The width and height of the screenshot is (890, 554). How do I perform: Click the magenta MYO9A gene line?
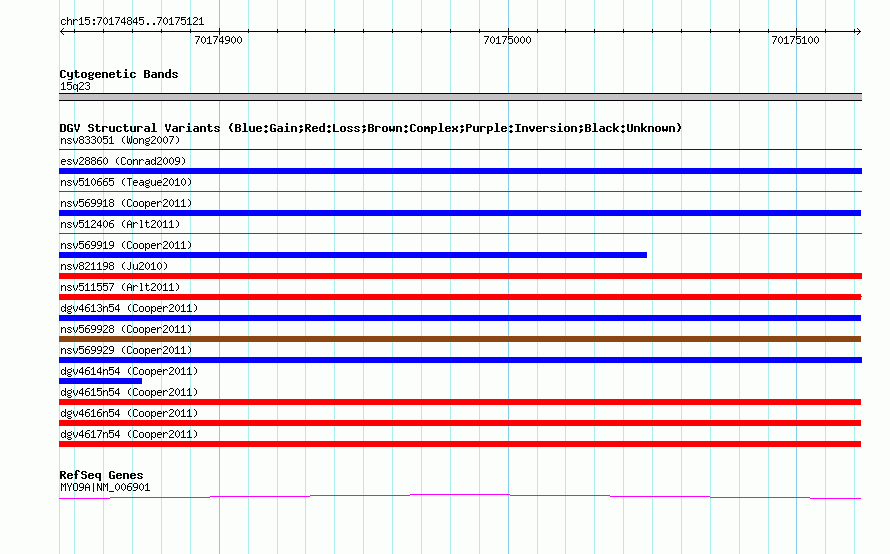(x=460, y=497)
